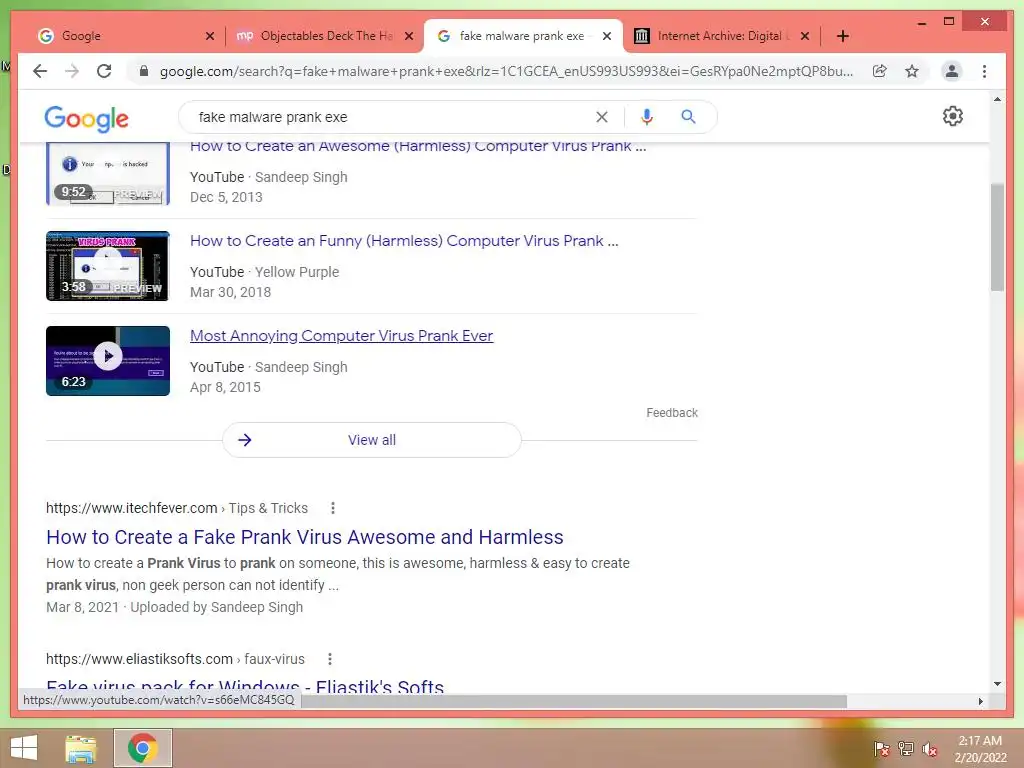The height and width of the screenshot is (768, 1024).
Task: Close the Objectables Deck tab
Action: click(x=409, y=36)
